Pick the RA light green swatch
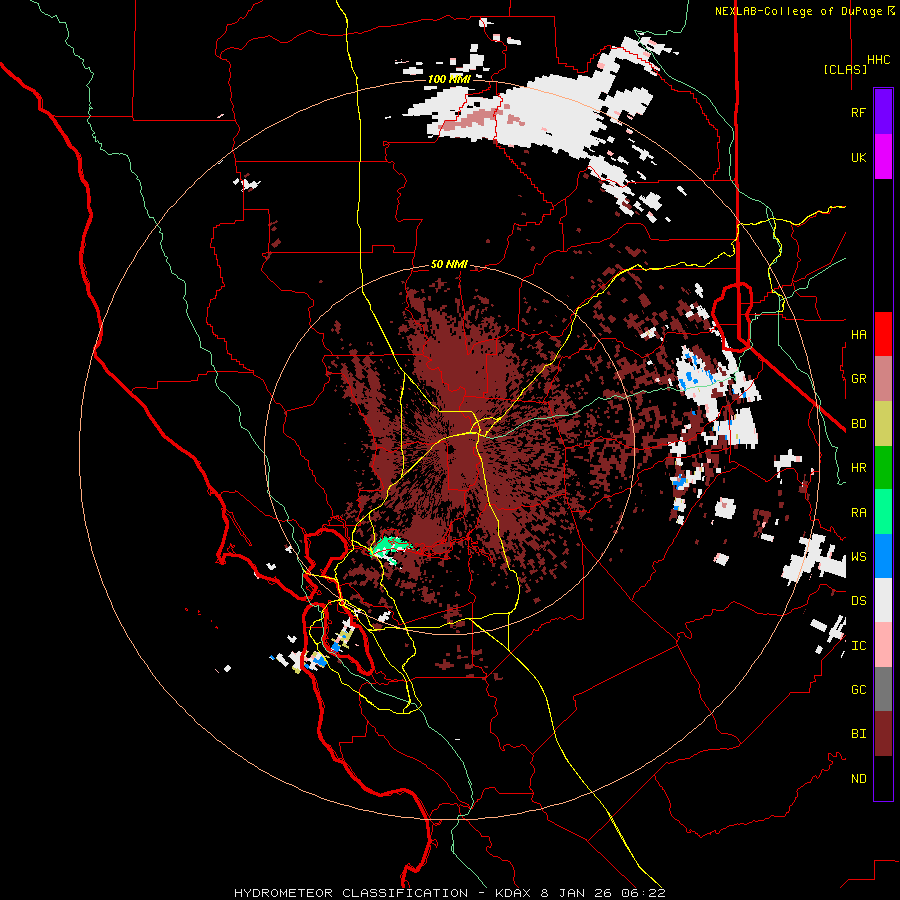This screenshot has height=900, width=900. (x=883, y=512)
